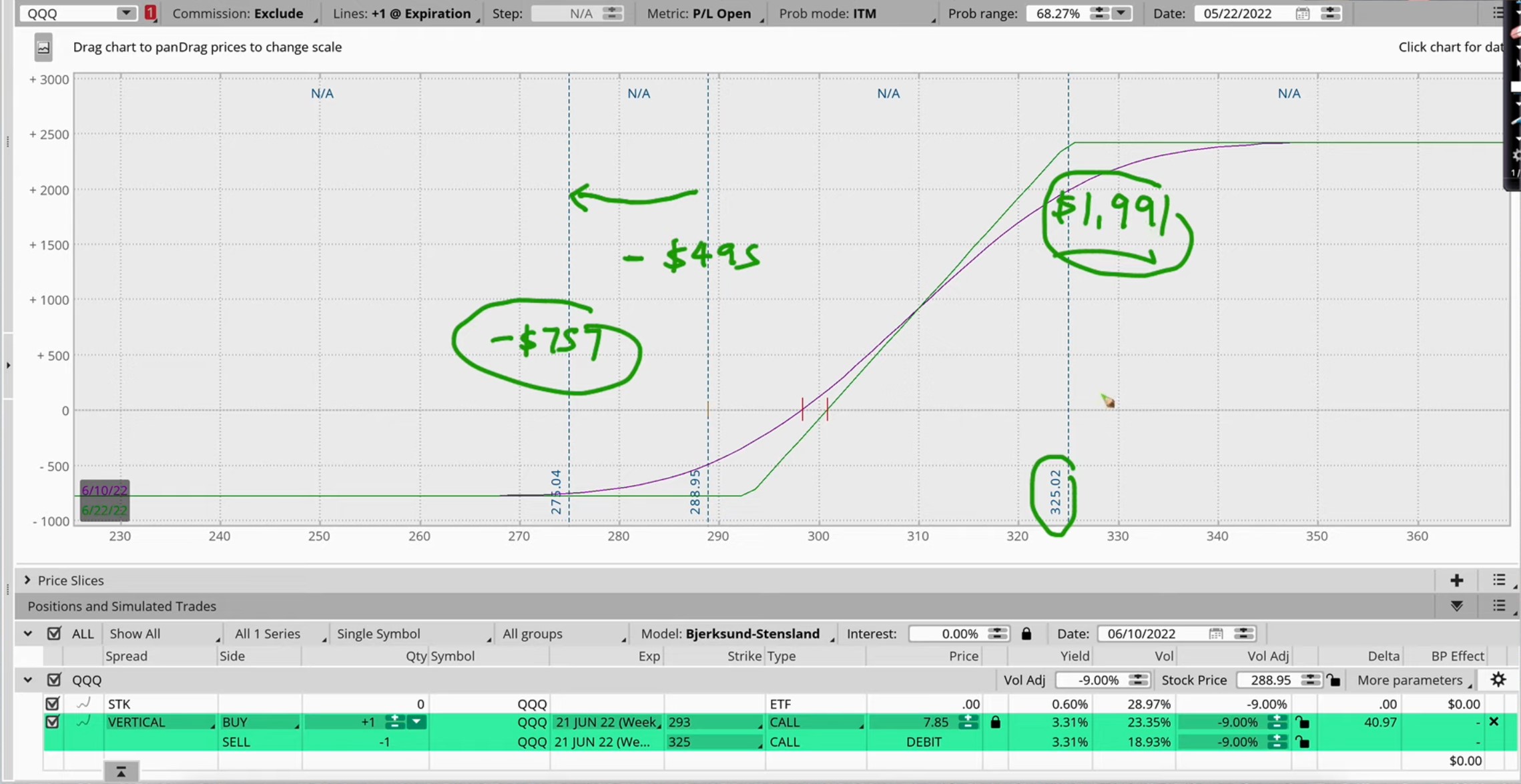Open the top-right settings list menu

click(1498, 13)
